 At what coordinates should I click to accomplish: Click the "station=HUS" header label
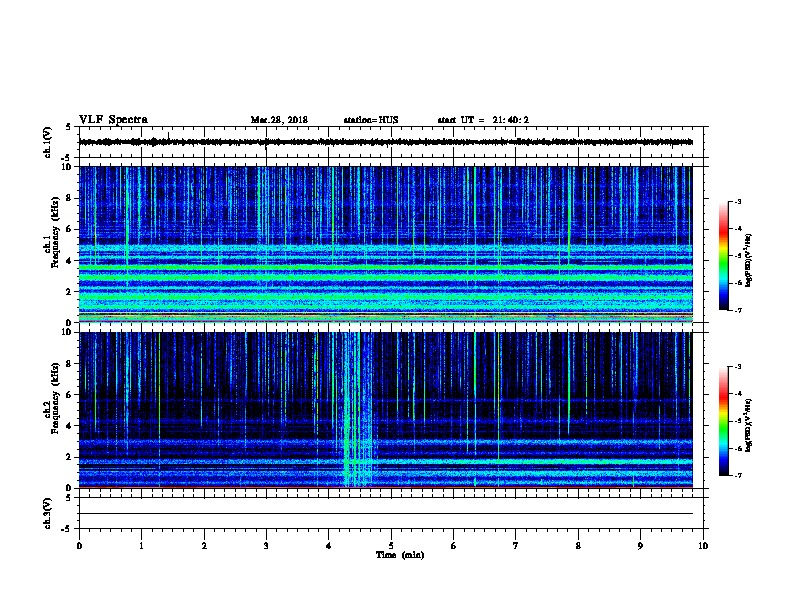(x=371, y=120)
